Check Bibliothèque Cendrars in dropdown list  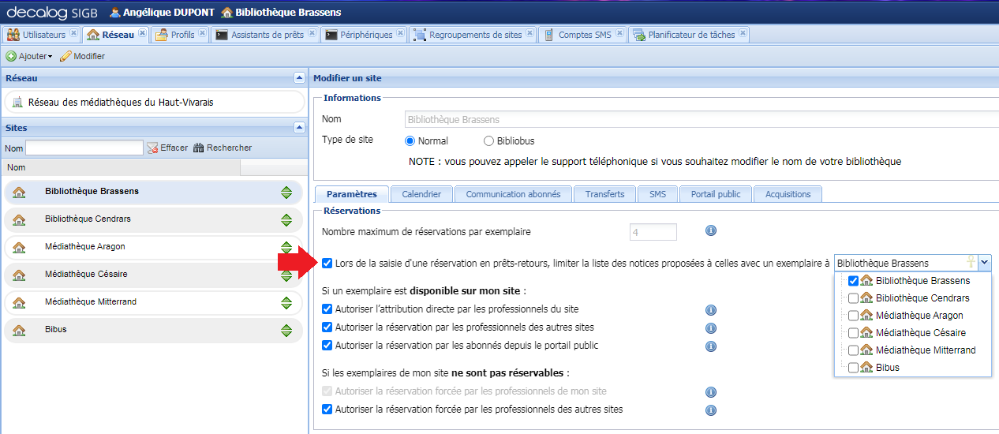(x=854, y=298)
